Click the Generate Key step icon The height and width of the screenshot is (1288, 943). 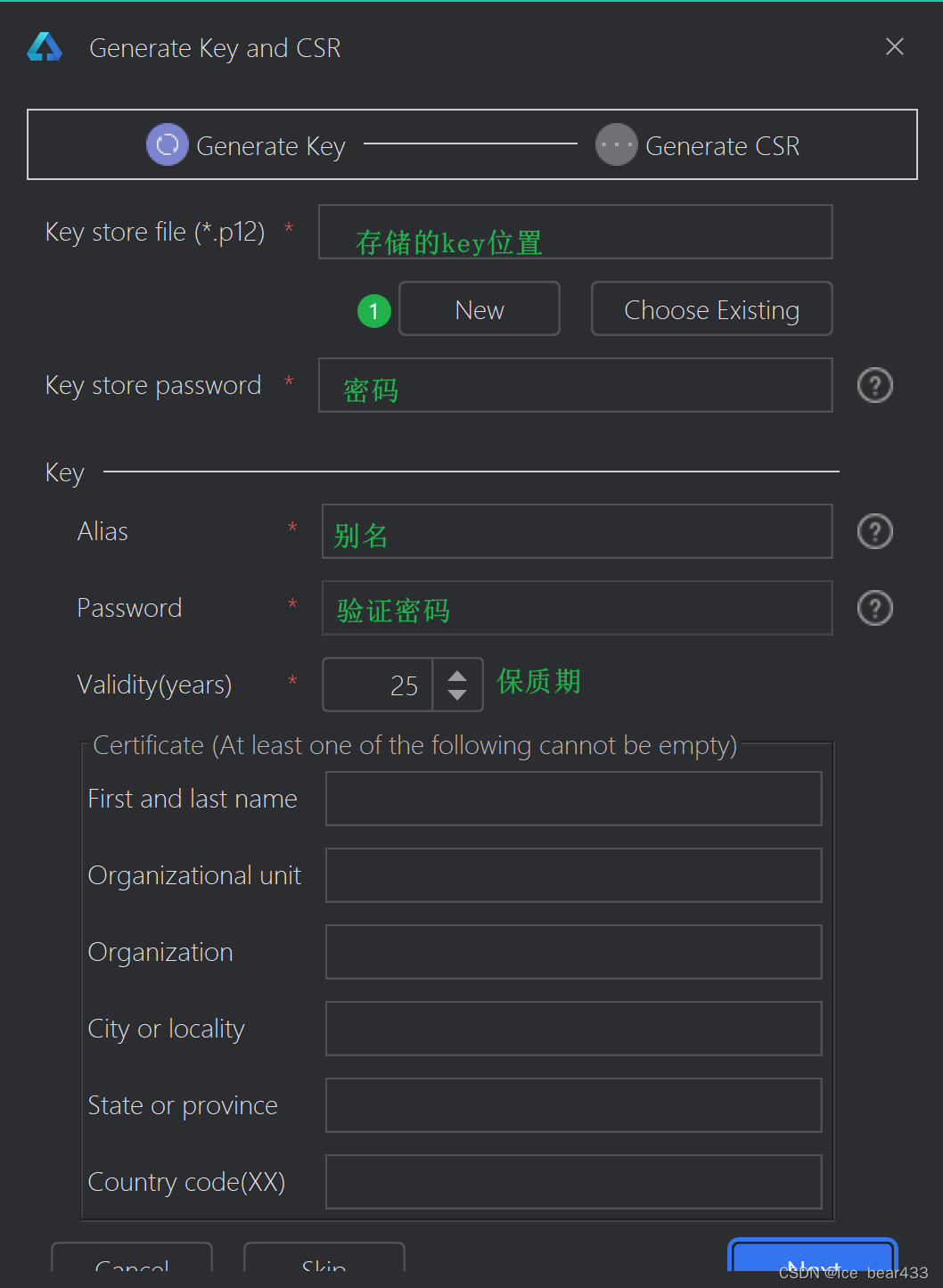167,144
